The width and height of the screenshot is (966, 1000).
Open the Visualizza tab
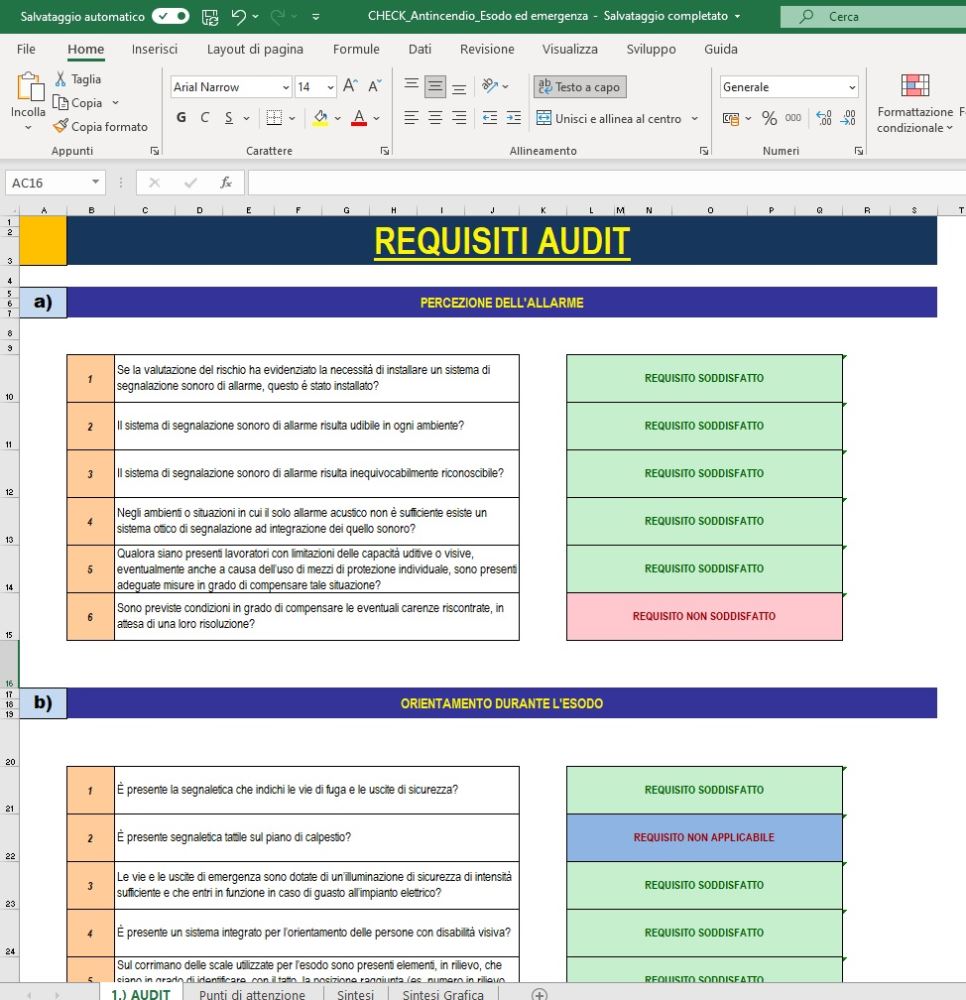[570, 49]
